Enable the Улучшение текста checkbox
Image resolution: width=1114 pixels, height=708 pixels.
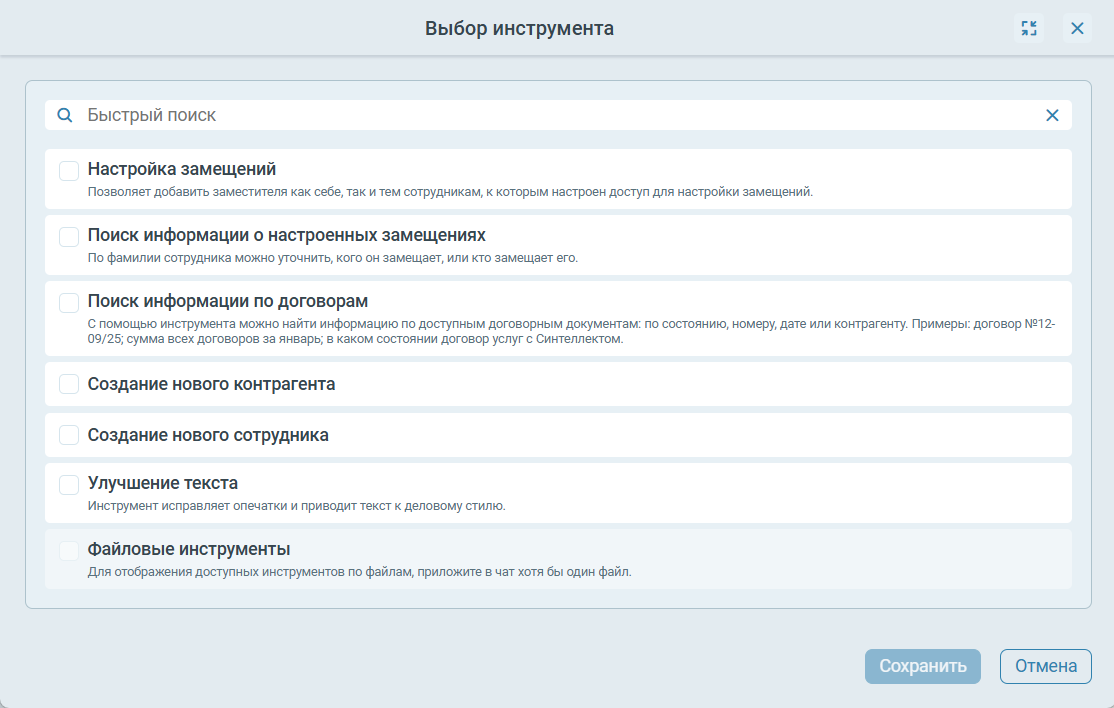(x=69, y=485)
